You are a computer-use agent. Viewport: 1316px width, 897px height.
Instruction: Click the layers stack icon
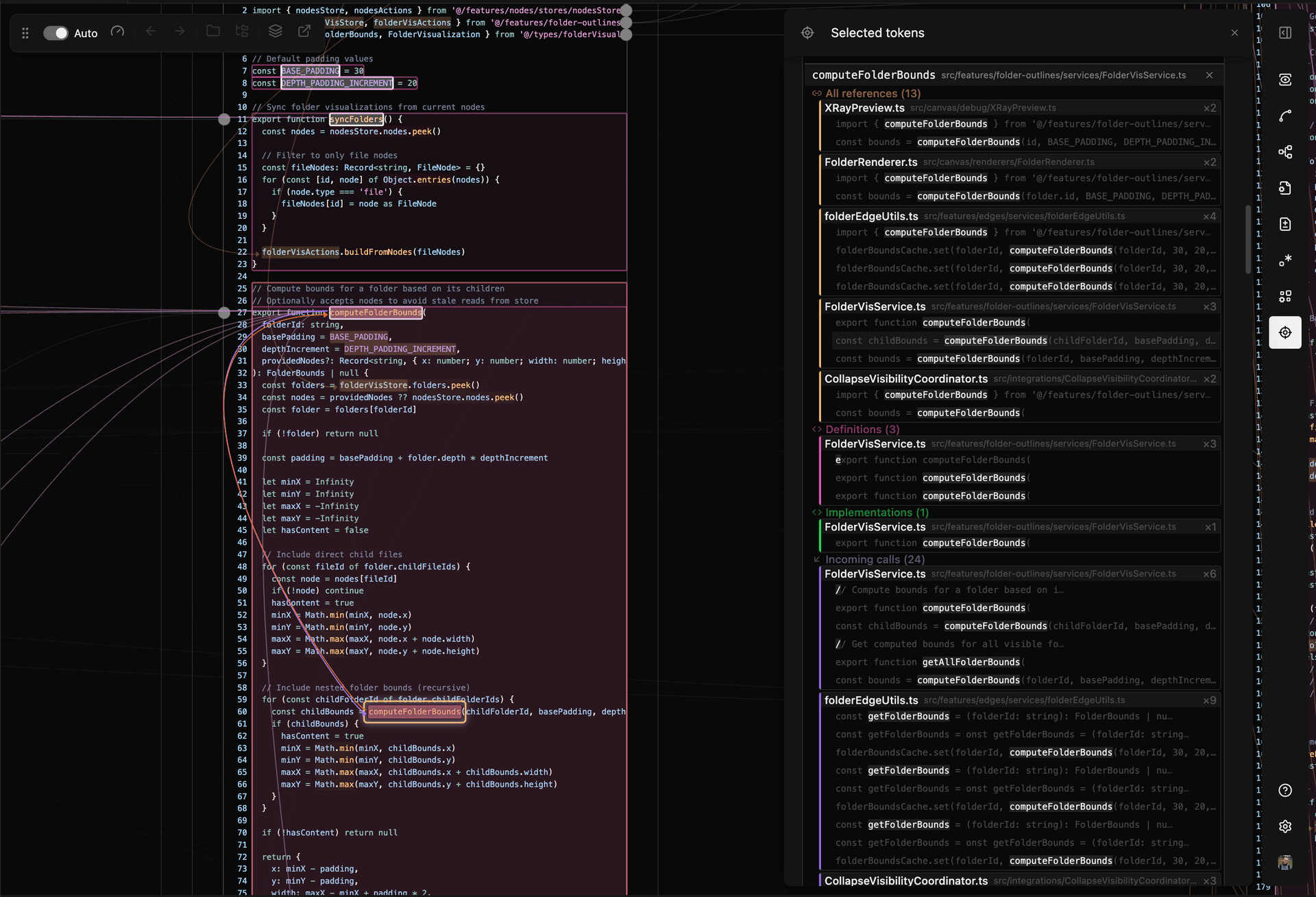click(x=275, y=32)
